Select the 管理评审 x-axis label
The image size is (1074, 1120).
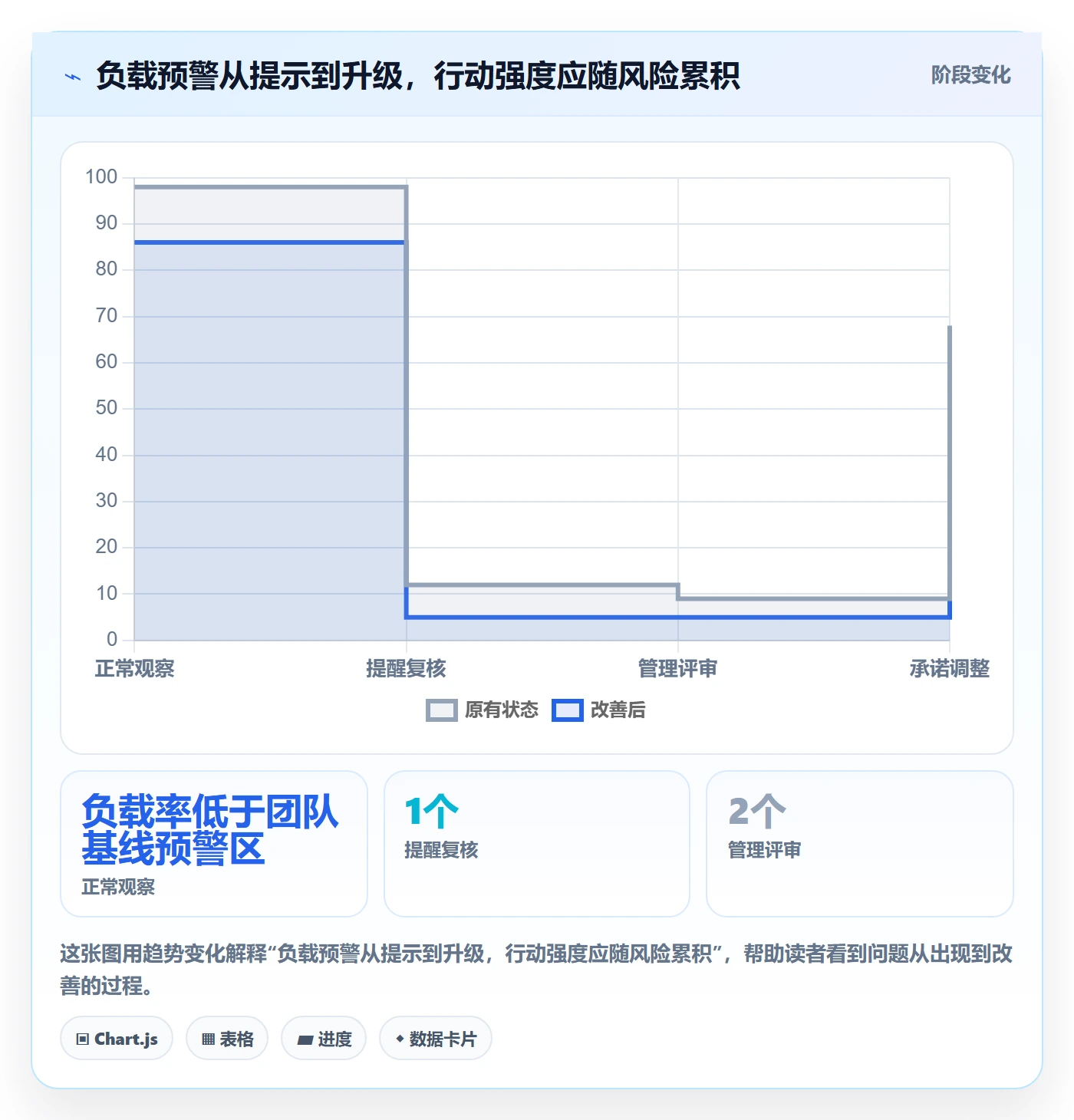tap(678, 669)
